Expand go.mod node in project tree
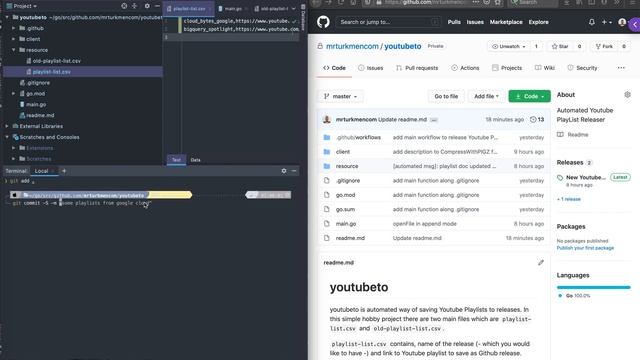640x360 pixels. coord(13,93)
